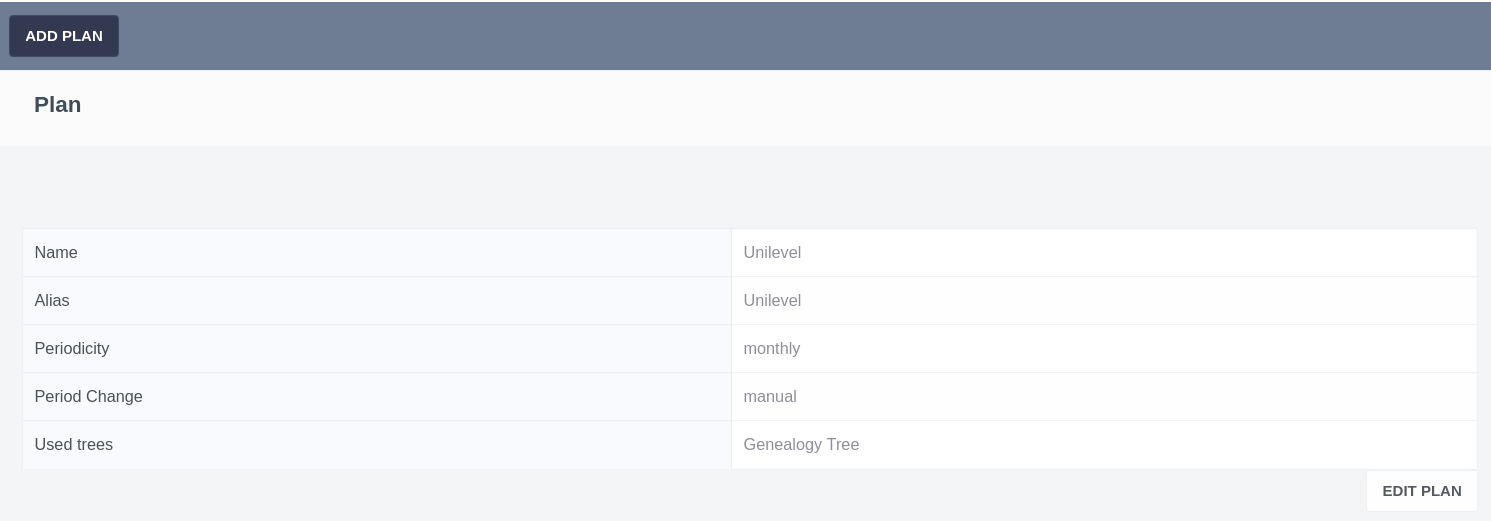Click the word trees in Used trees
Viewport: 1491px width, 521px height.
pos(93,445)
